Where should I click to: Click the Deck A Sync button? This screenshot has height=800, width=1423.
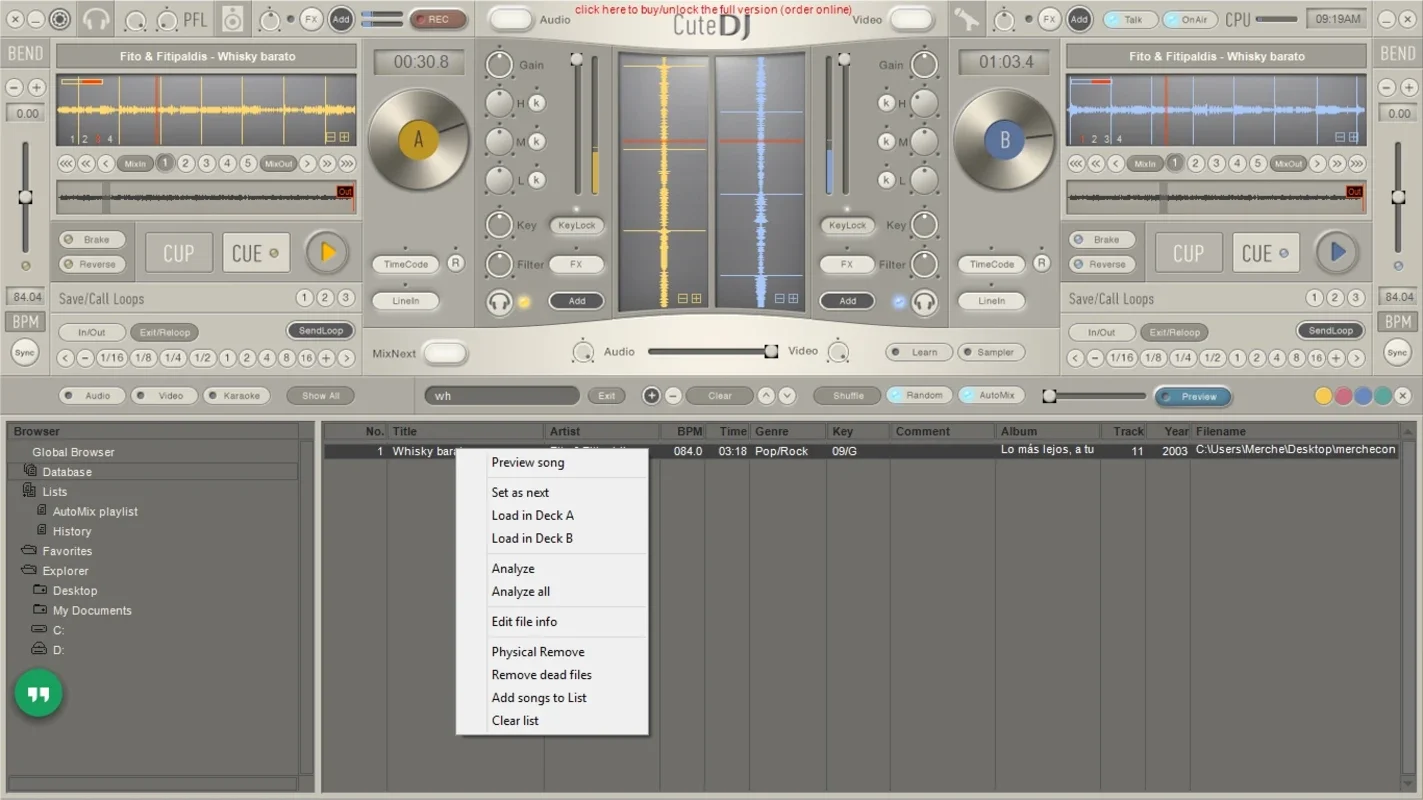point(25,352)
